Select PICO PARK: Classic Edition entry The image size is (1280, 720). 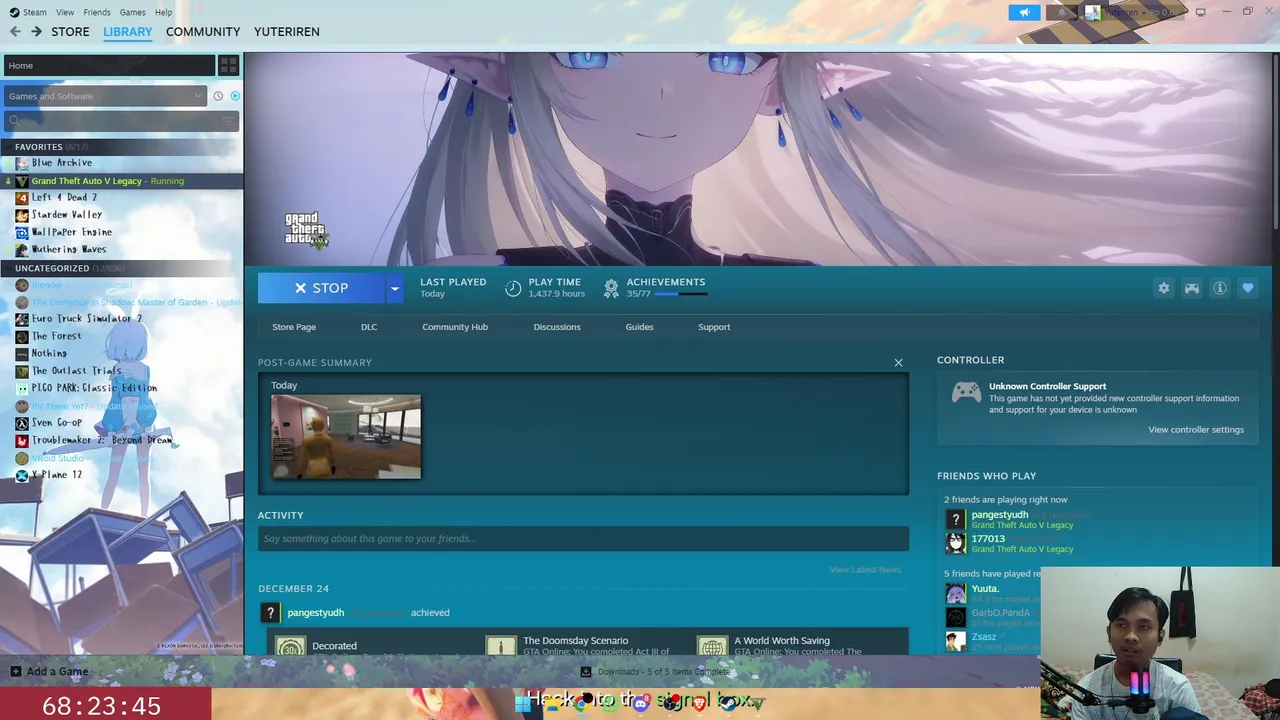point(93,388)
